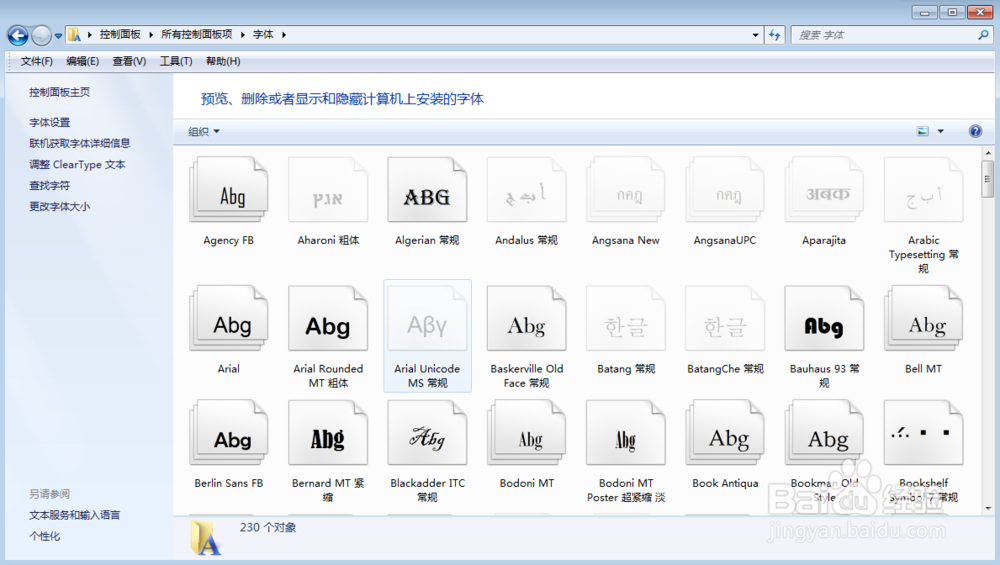
Task: Select the AngsanaUPC font icon
Action: pyautogui.click(x=725, y=190)
